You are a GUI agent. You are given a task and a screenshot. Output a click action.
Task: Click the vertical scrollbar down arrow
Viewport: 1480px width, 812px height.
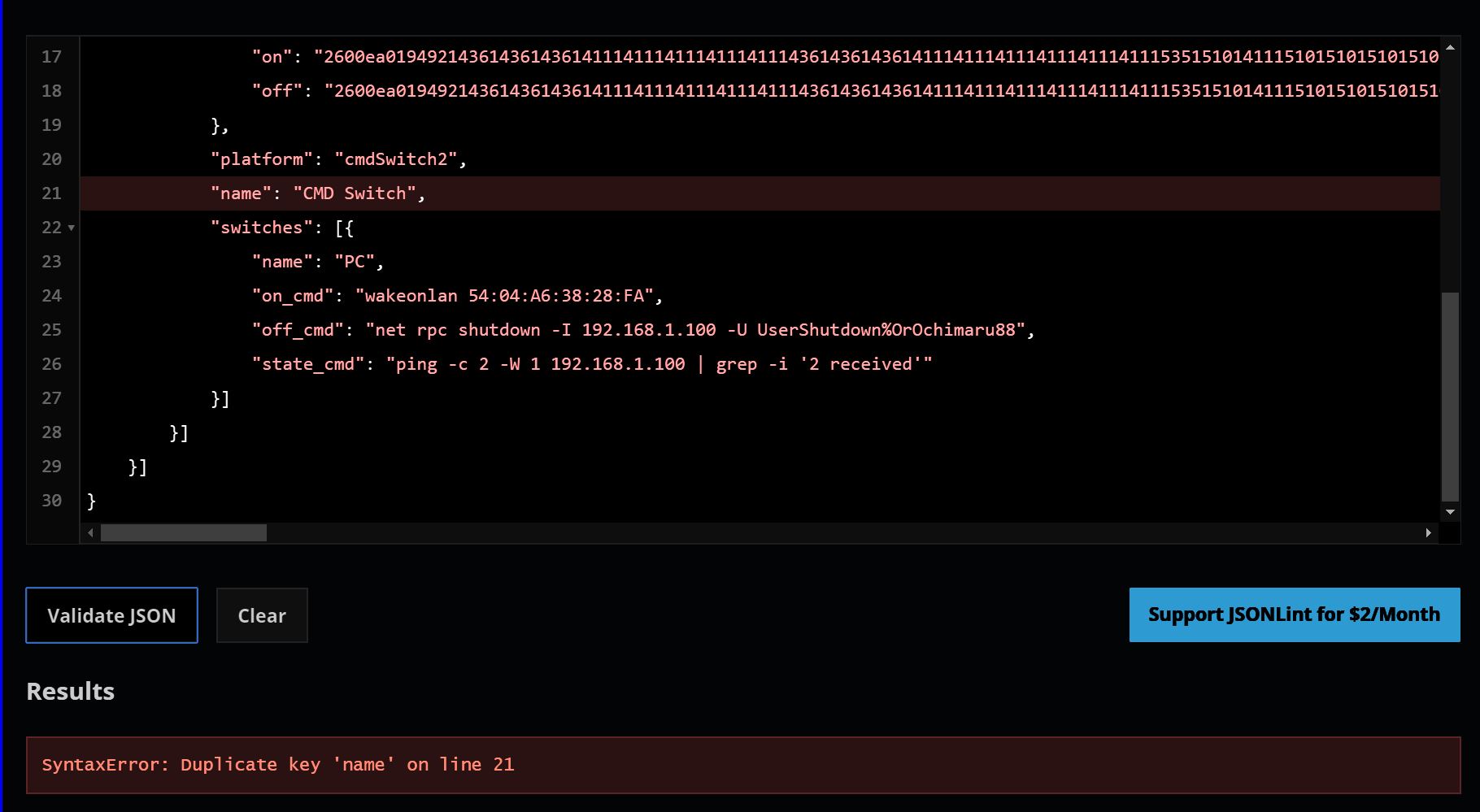click(x=1450, y=512)
